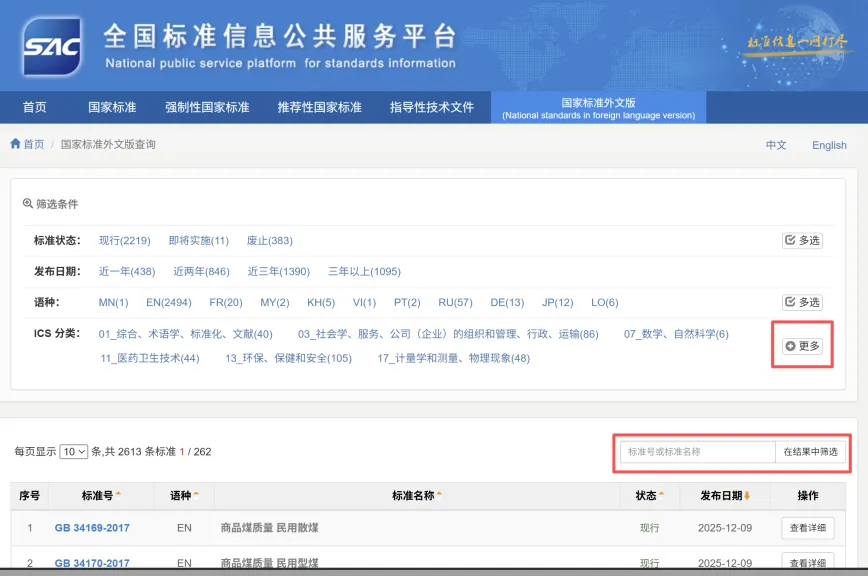
Task: Click the 操作 column header
Action: pyautogui.click(x=808, y=495)
